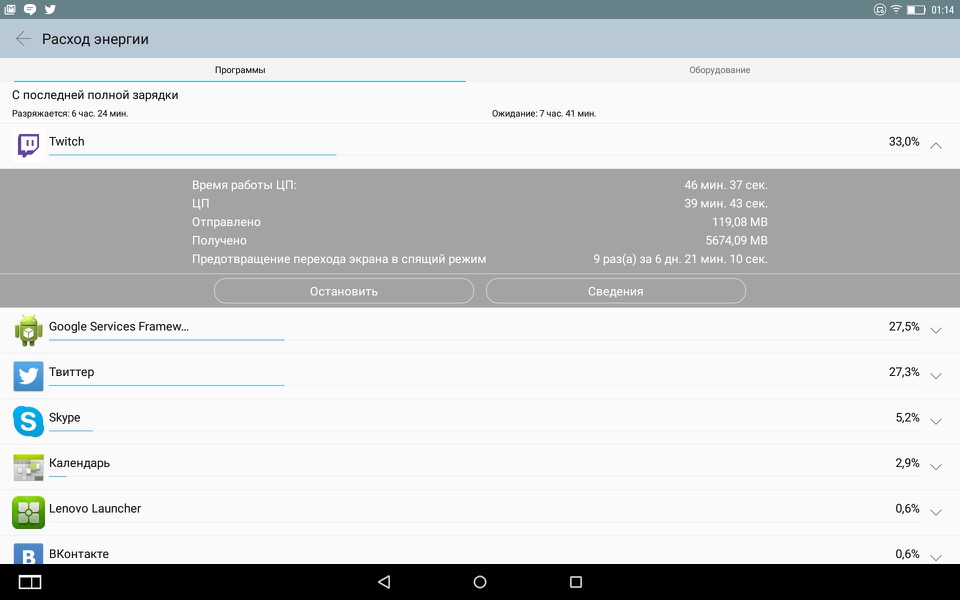Screen dimensions: 960x600
Task: Tap the 2,9% Calendar percentage
Action: 907,463
